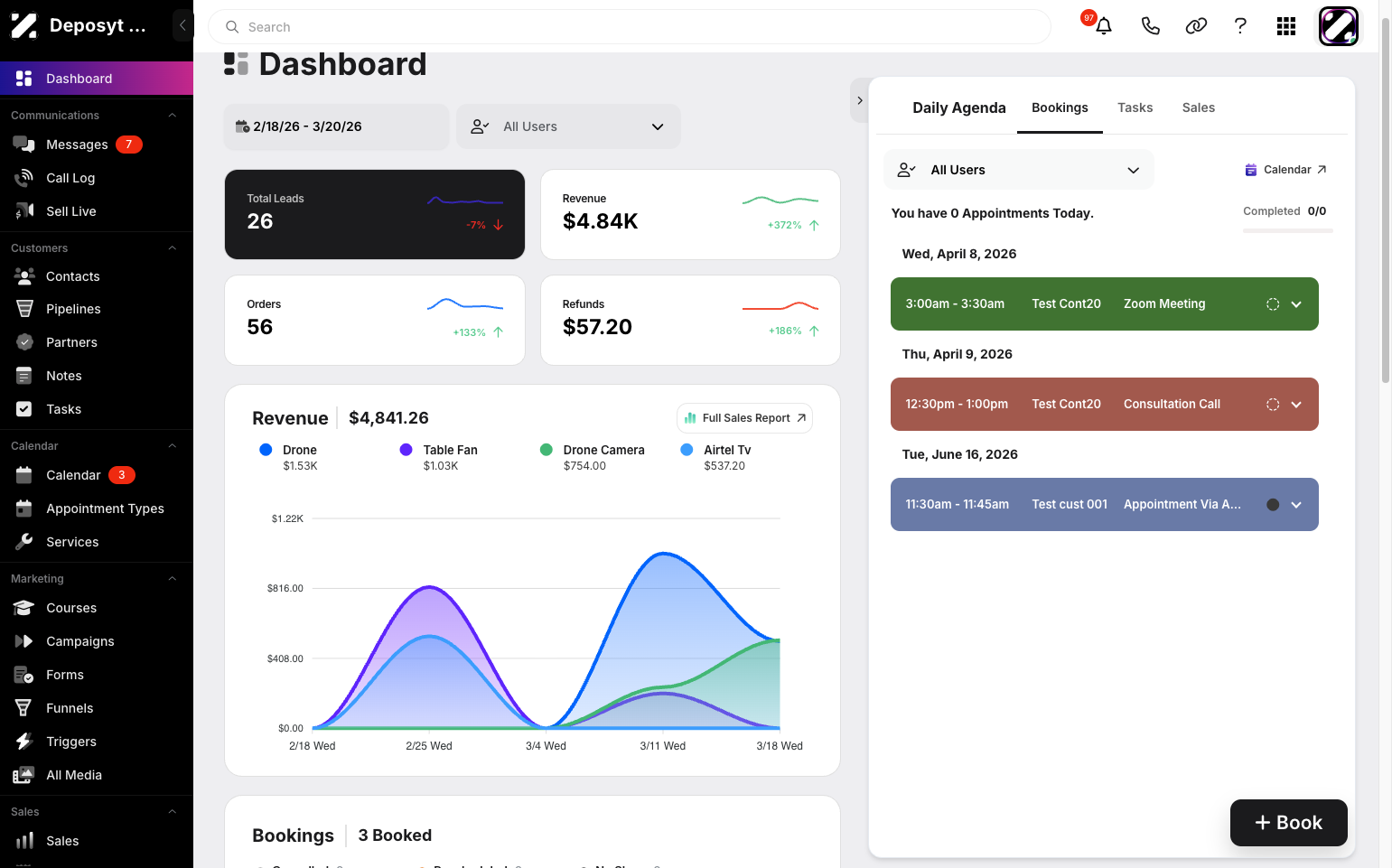Switch to the Sales tab

pos(1198,107)
